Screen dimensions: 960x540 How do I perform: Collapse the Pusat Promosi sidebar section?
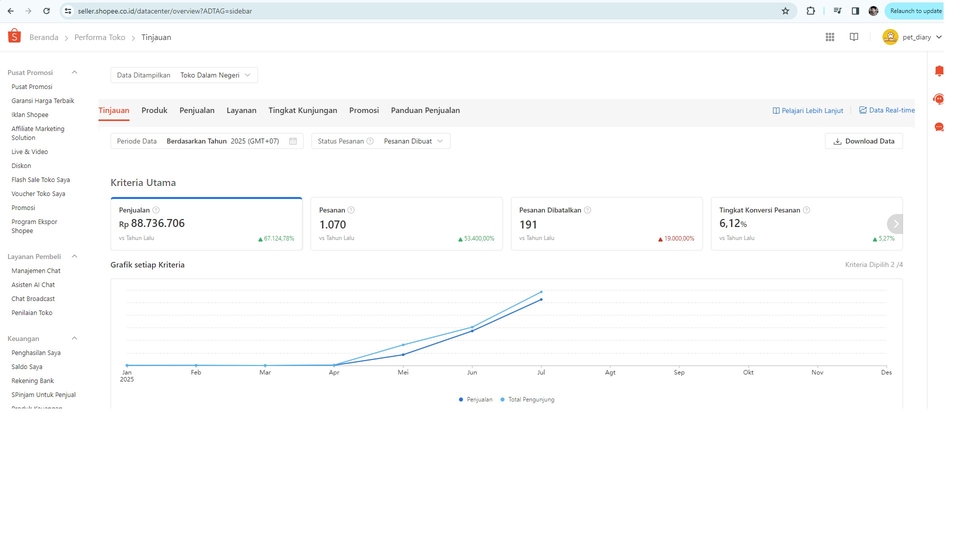click(x=74, y=73)
